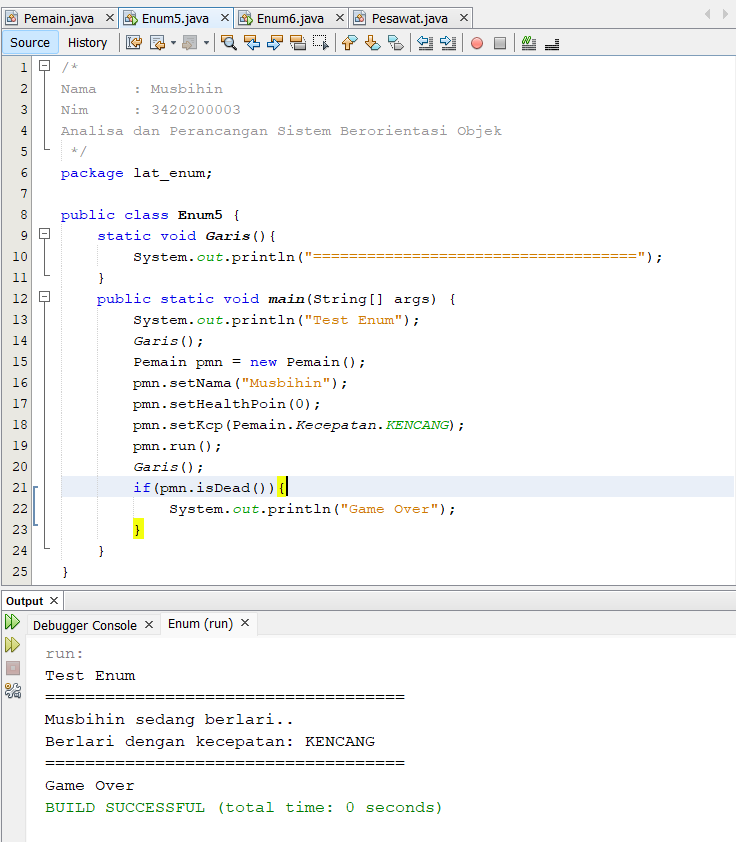The width and height of the screenshot is (736, 842).
Task: Close the Pesawat.java tab
Action: pos(464,18)
